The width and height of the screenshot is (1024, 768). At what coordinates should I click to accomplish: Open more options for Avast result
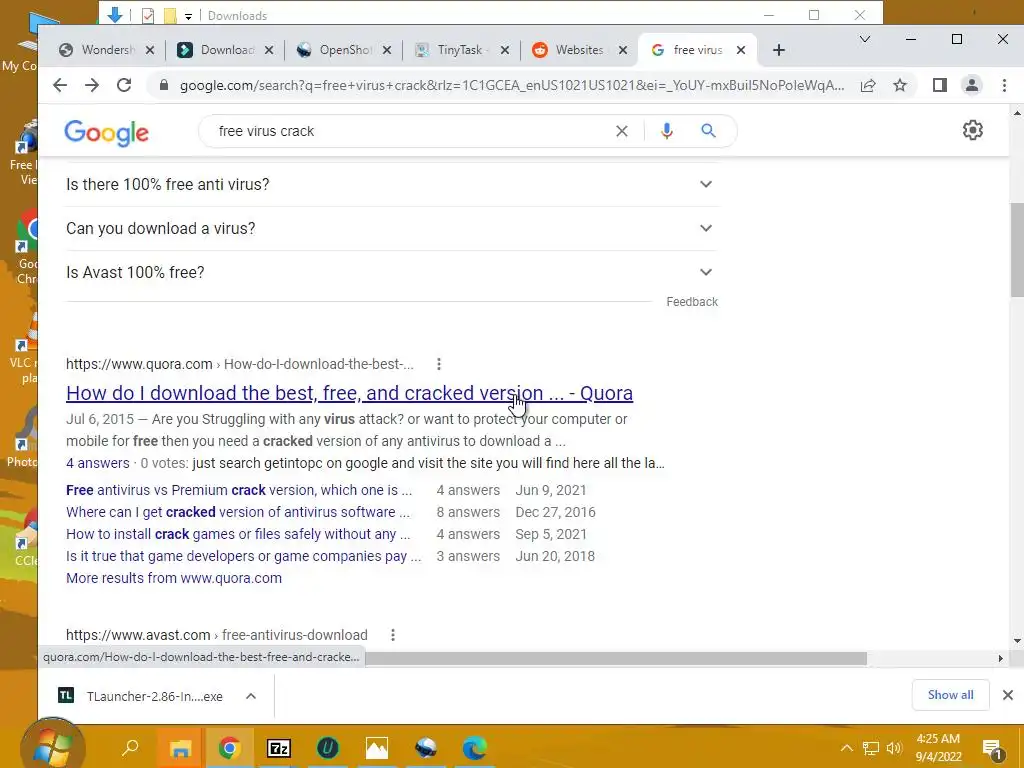(392, 635)
